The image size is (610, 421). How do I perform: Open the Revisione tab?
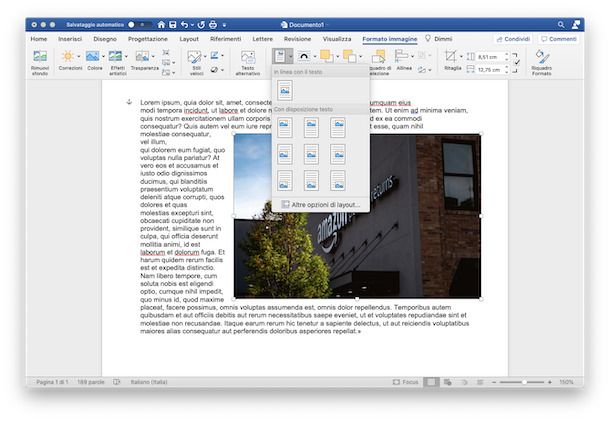coord(297,39)
